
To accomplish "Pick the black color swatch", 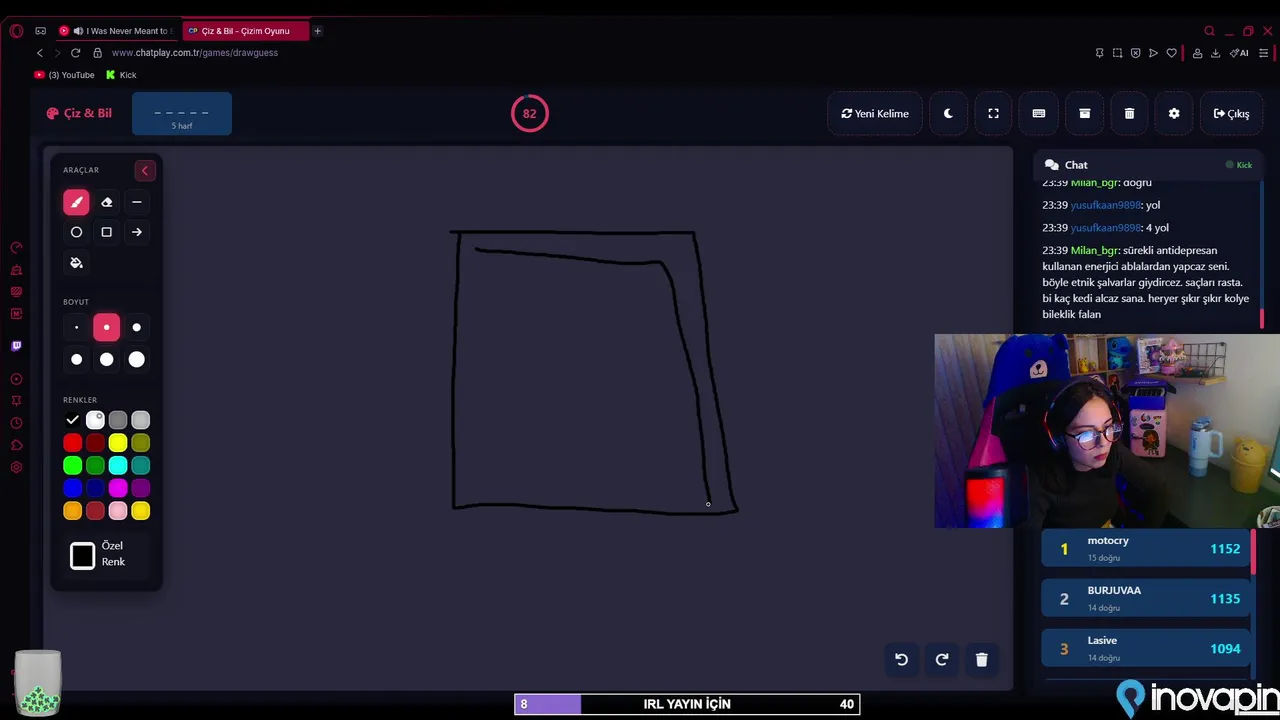I will [x=72, y=420].
